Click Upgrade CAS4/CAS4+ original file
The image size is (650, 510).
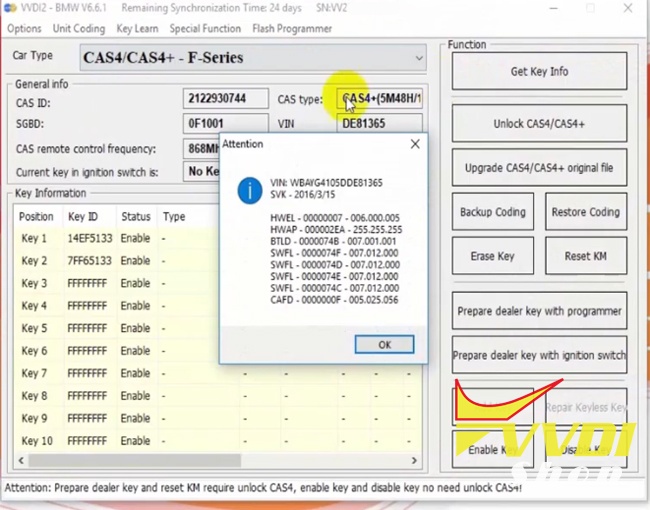click(539, 168)
